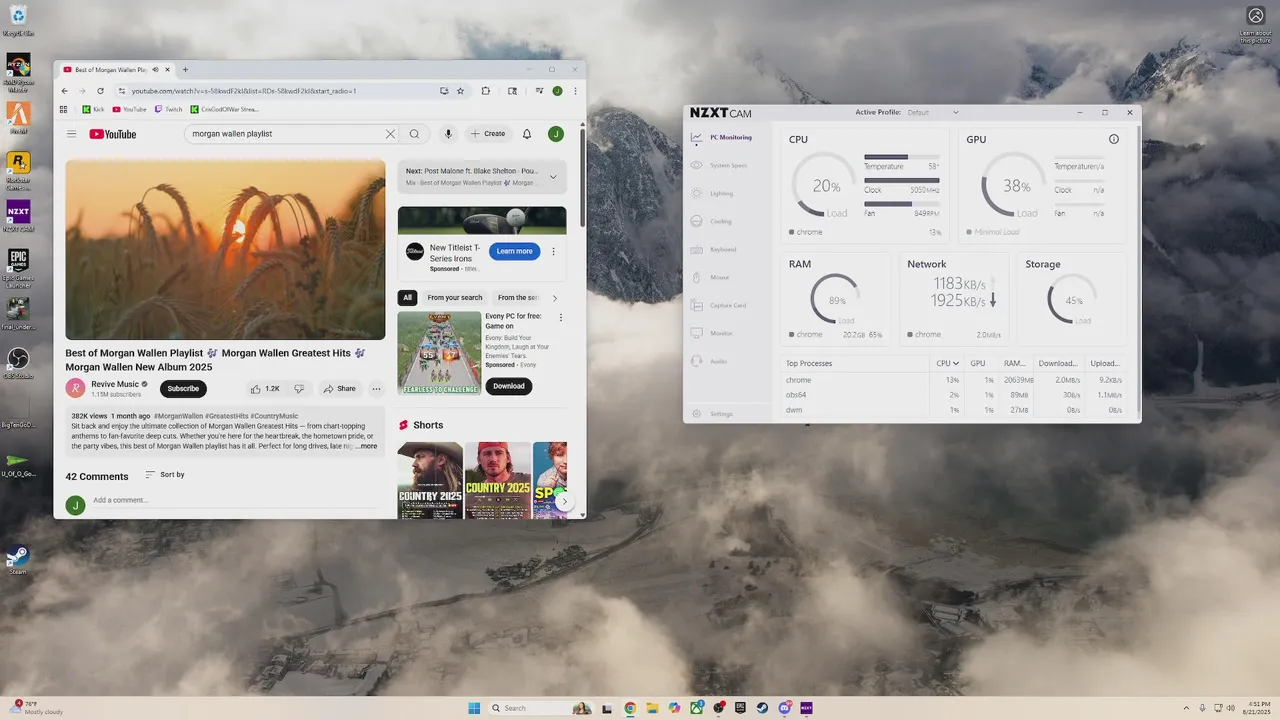Open weather widget in taskbar
Viewport: 1280px width, 720px height.
click(x=38, y=708)
